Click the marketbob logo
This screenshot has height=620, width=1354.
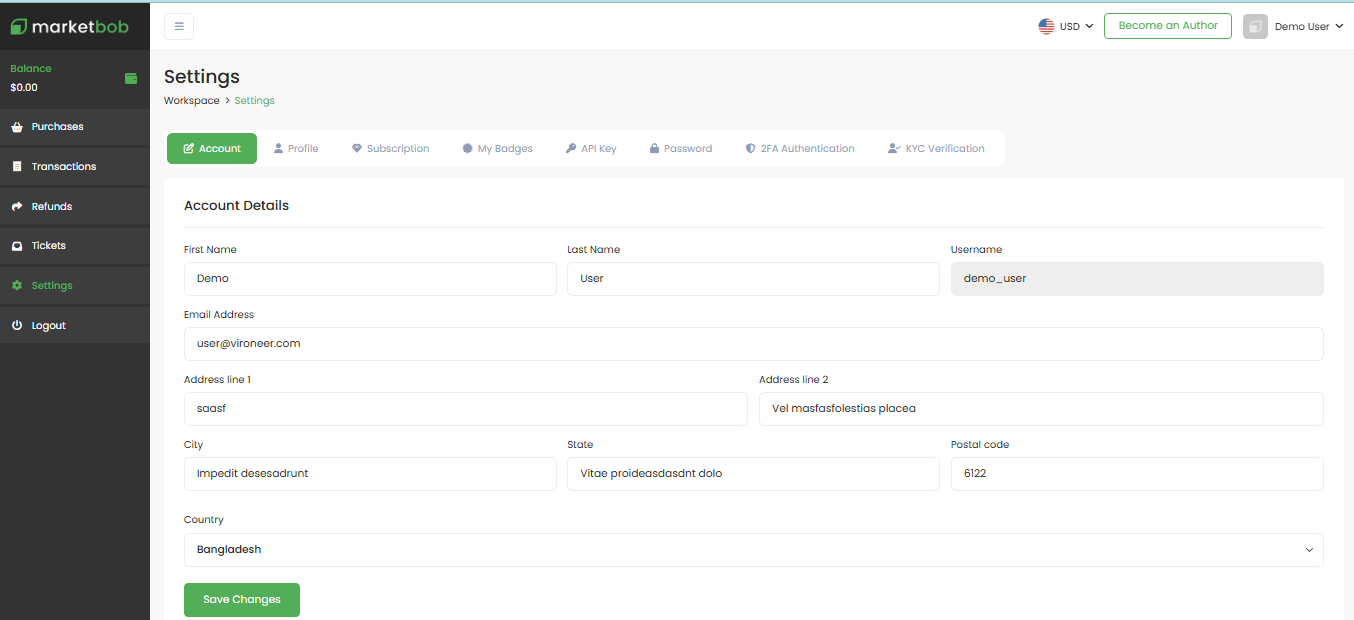(x=70, y=27)
